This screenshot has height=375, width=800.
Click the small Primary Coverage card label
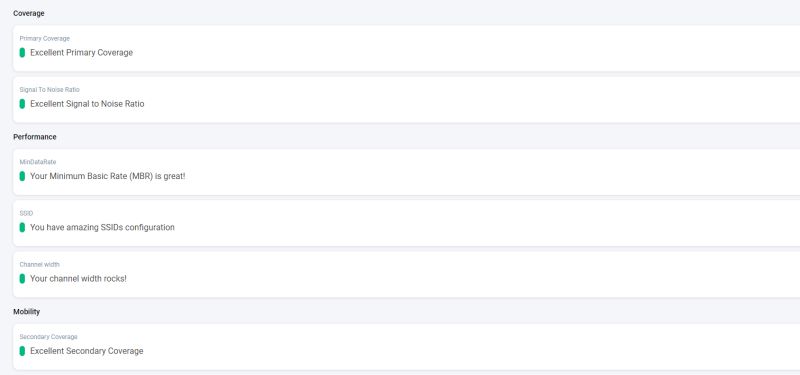pyautogui.click(x=44, y=38)
